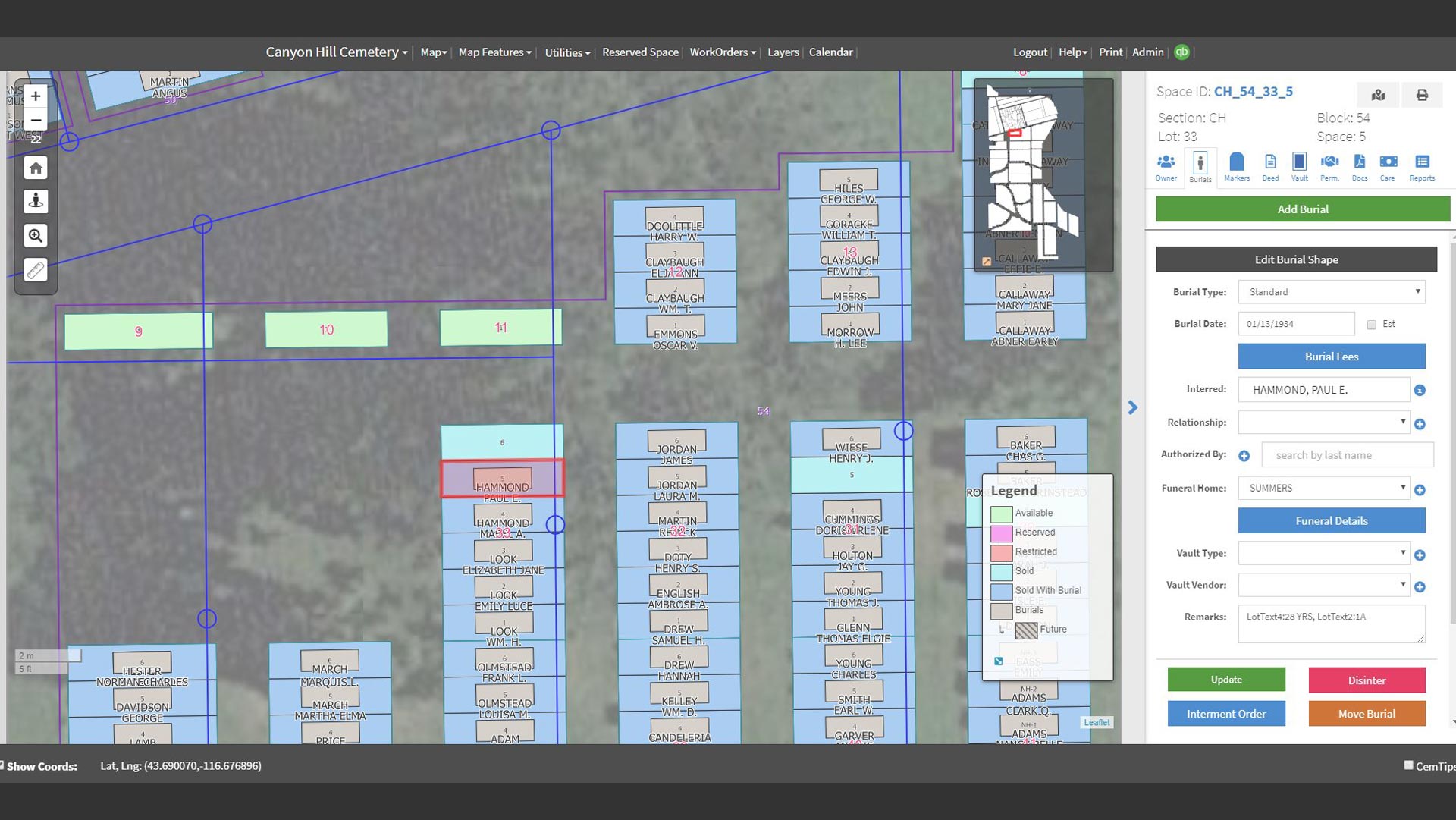Image resolution: width=1456 pixels, height=820 pixels.
Task: Click the Update button
Action: [x=1226, y=680]
